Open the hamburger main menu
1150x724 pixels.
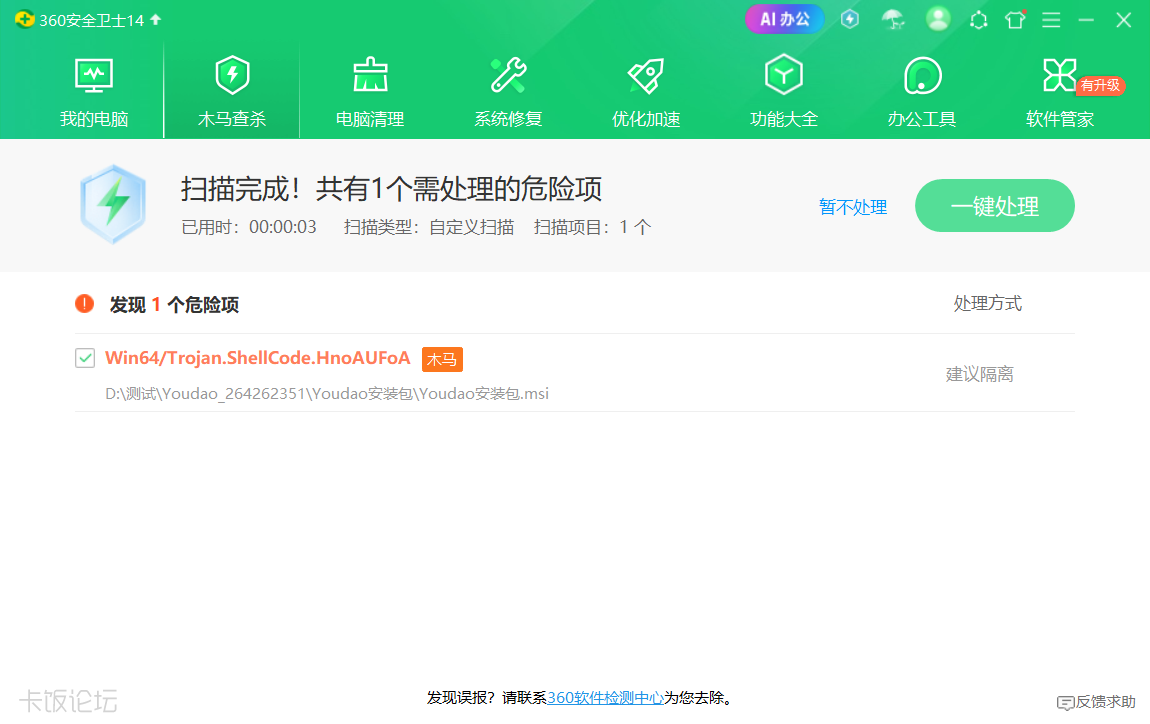tap(1051, 20)
